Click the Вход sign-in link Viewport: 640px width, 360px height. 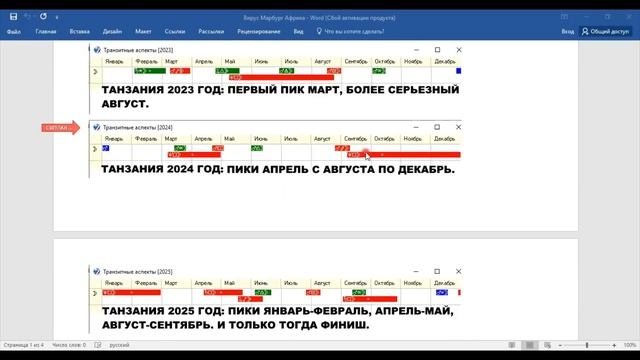tap(567, 31)
